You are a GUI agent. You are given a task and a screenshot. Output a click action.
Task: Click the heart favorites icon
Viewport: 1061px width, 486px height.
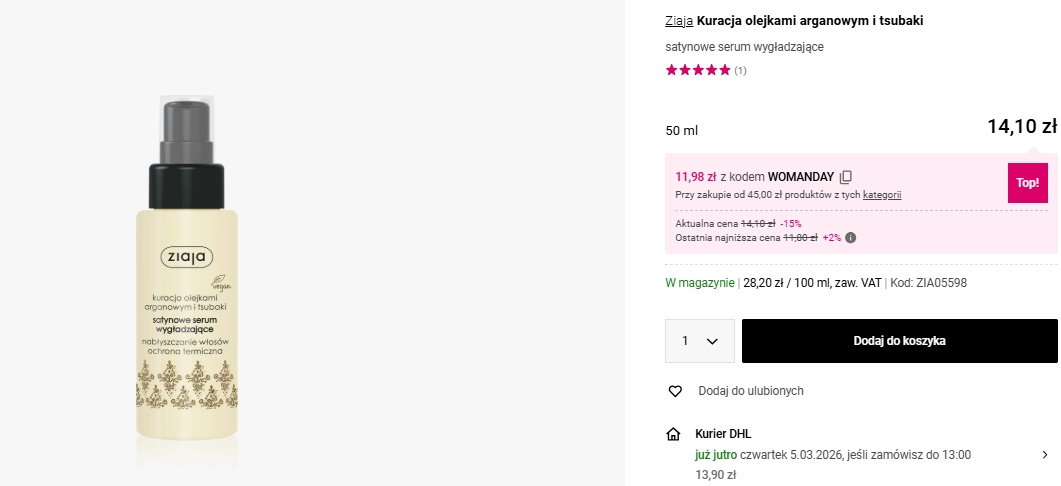click(675, 391)
